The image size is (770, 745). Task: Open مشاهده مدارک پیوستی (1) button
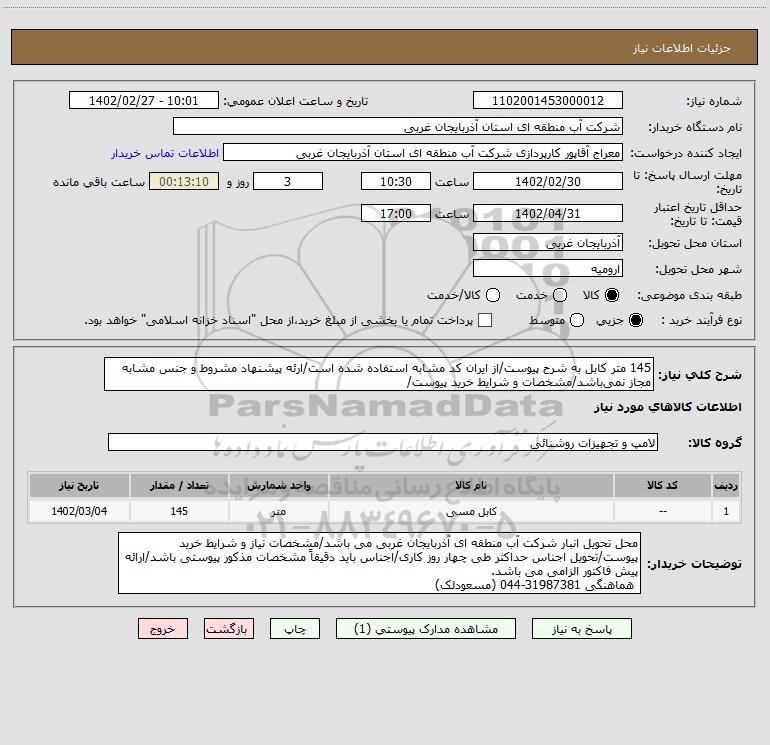(x=426, y=629)
